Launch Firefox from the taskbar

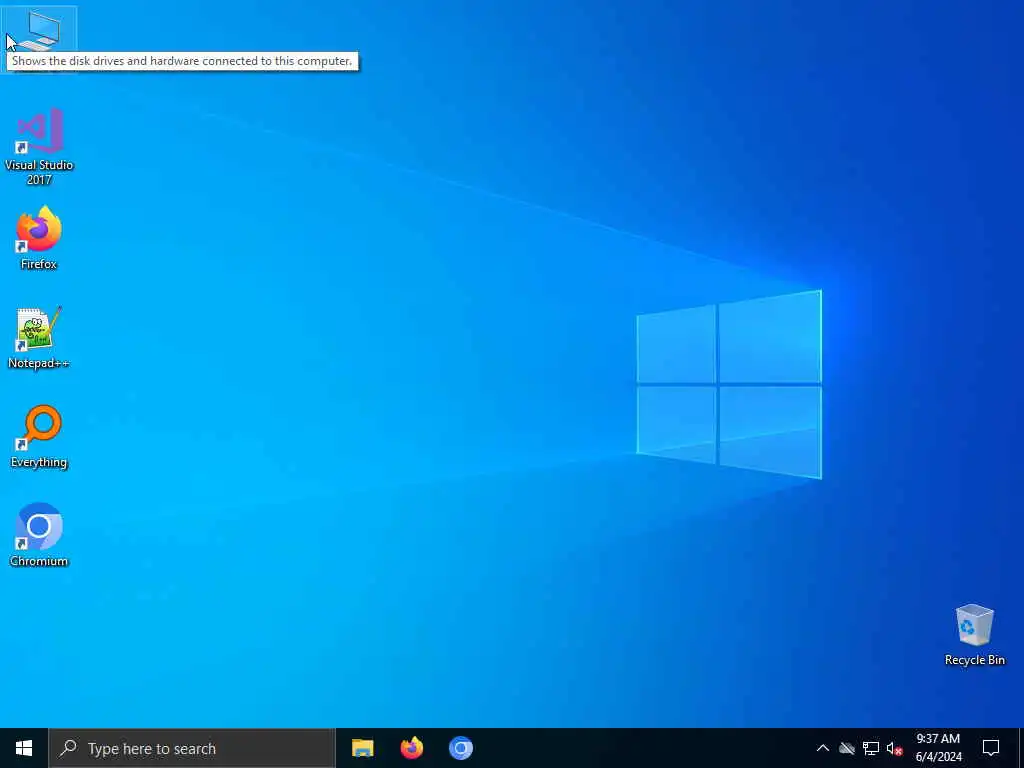click(411, 748)
